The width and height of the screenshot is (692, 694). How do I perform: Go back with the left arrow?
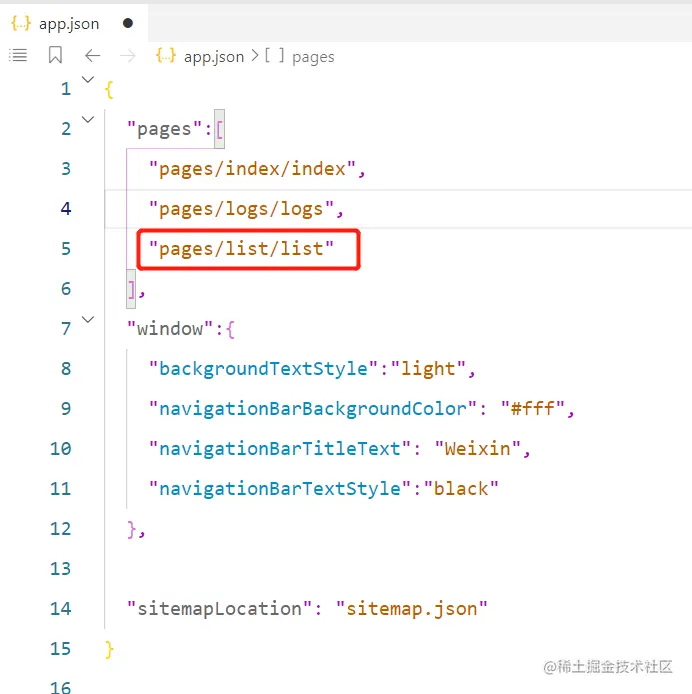pos(93,56)
